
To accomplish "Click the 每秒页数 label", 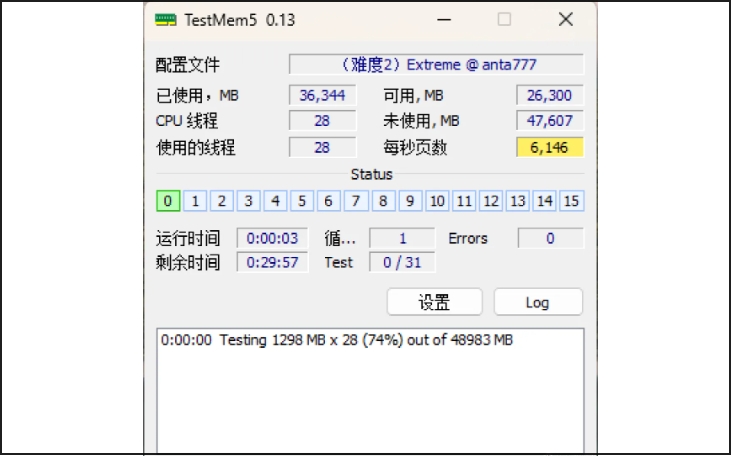I will pos(415,148).
